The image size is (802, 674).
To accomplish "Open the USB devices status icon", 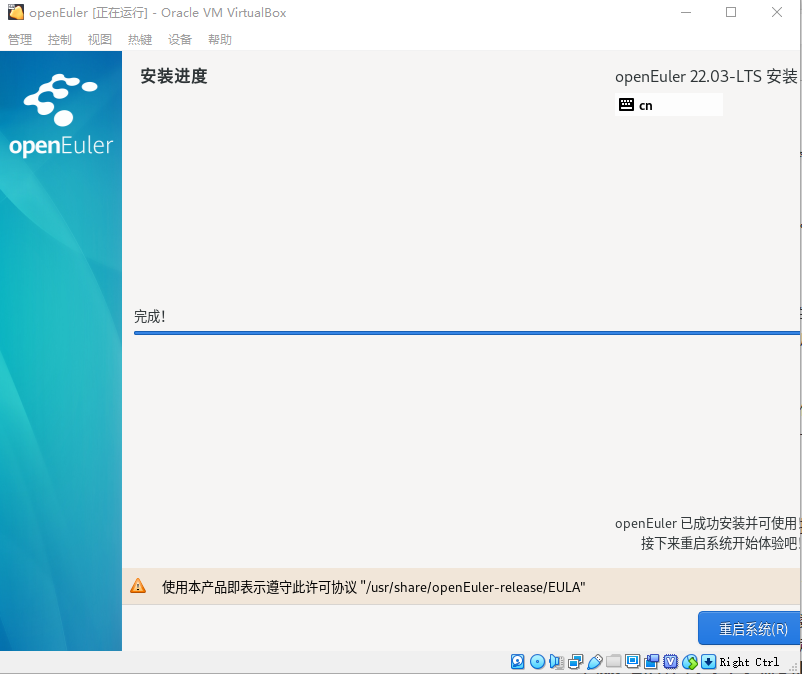I will 595,661.
